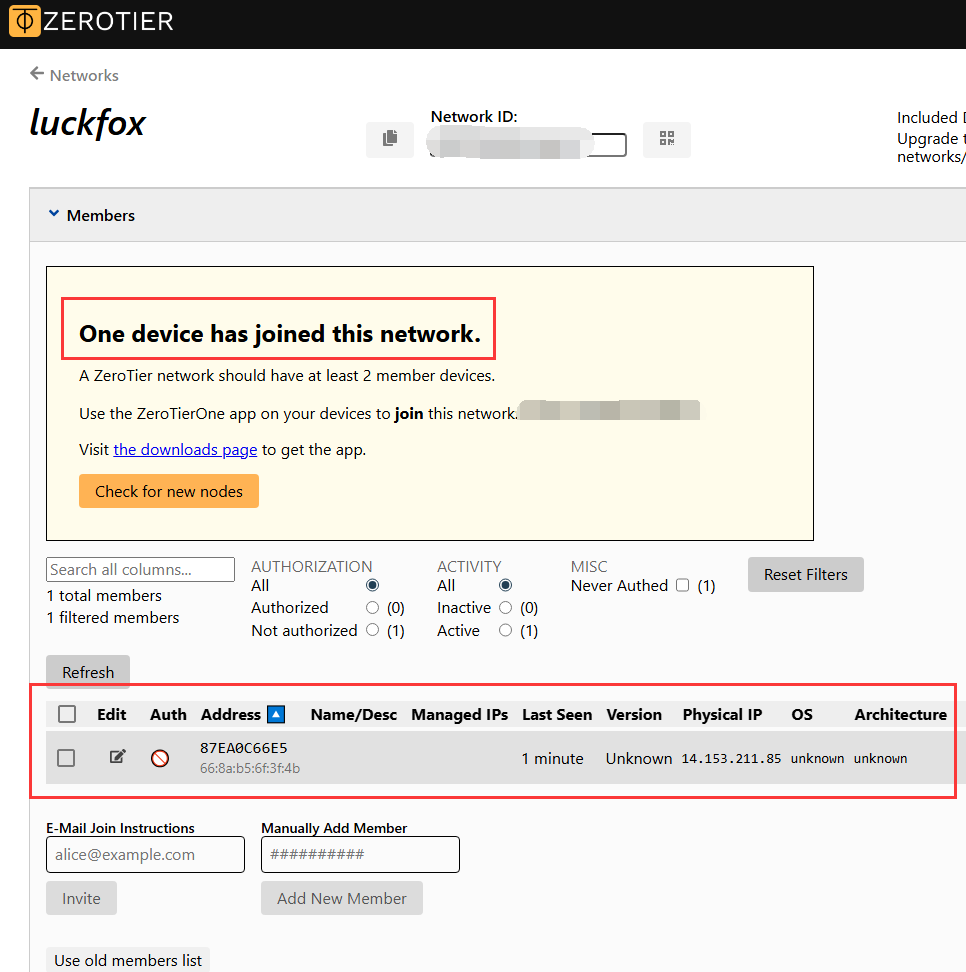This screenshot has height=972, width=966.
Task: Sort the table by Physical IP column
Action: (722, 714)
